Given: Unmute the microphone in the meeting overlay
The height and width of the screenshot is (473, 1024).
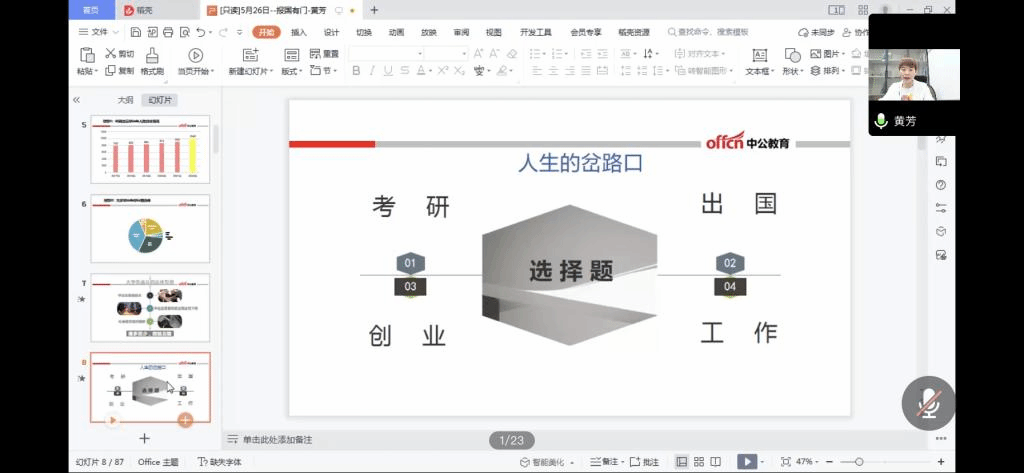Looking at the screenshot, I should 929,403.
